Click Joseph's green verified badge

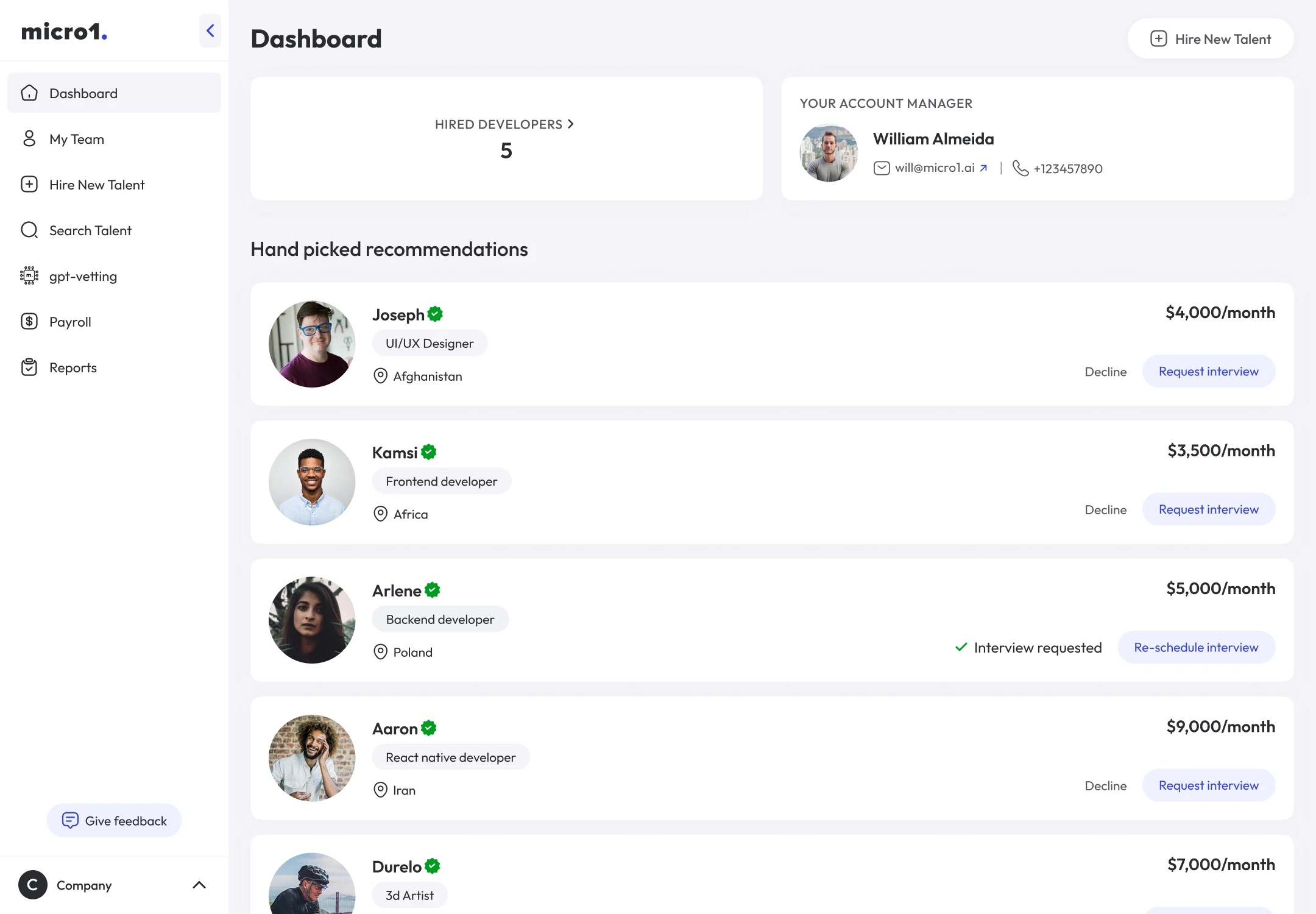pos(435,313)
